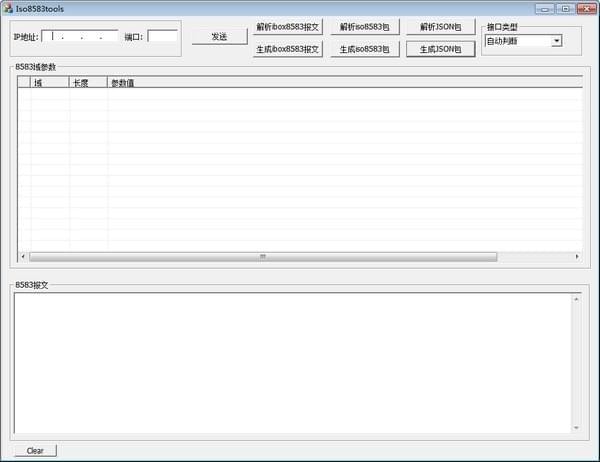Click the 发送 send button

coord(219,37)
